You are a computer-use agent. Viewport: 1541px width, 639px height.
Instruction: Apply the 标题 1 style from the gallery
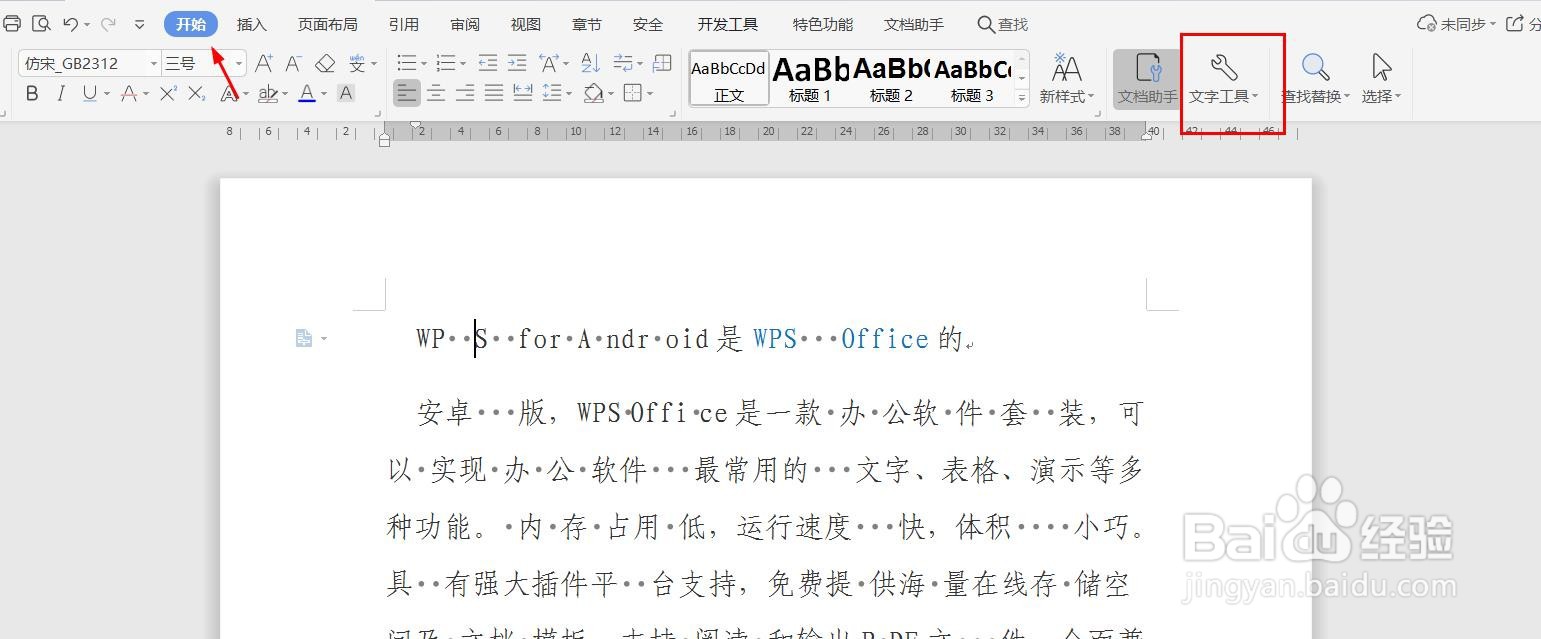coord(810,78)
